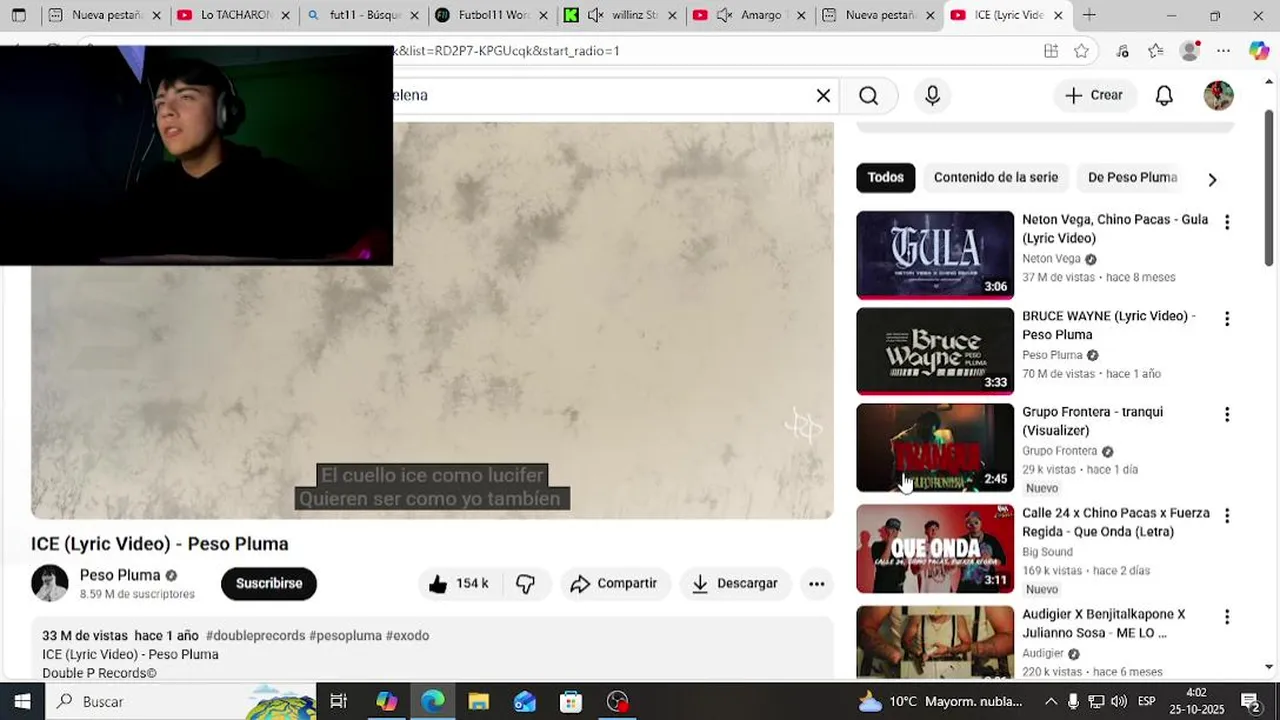Open Outlook from the taskbar
1280x720 pixels.
pos(525,702)
